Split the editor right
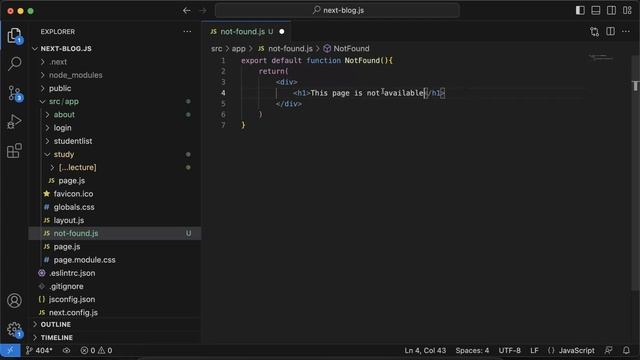This screenshot has width=640, height=360. click(610, 31)
